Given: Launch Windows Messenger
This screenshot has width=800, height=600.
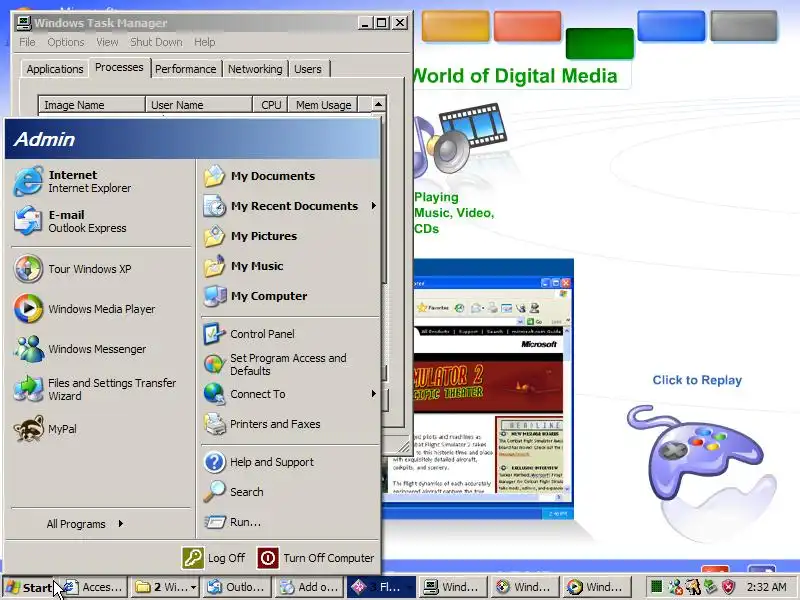Looking at the screenshot, I should [x=101, y=349].
